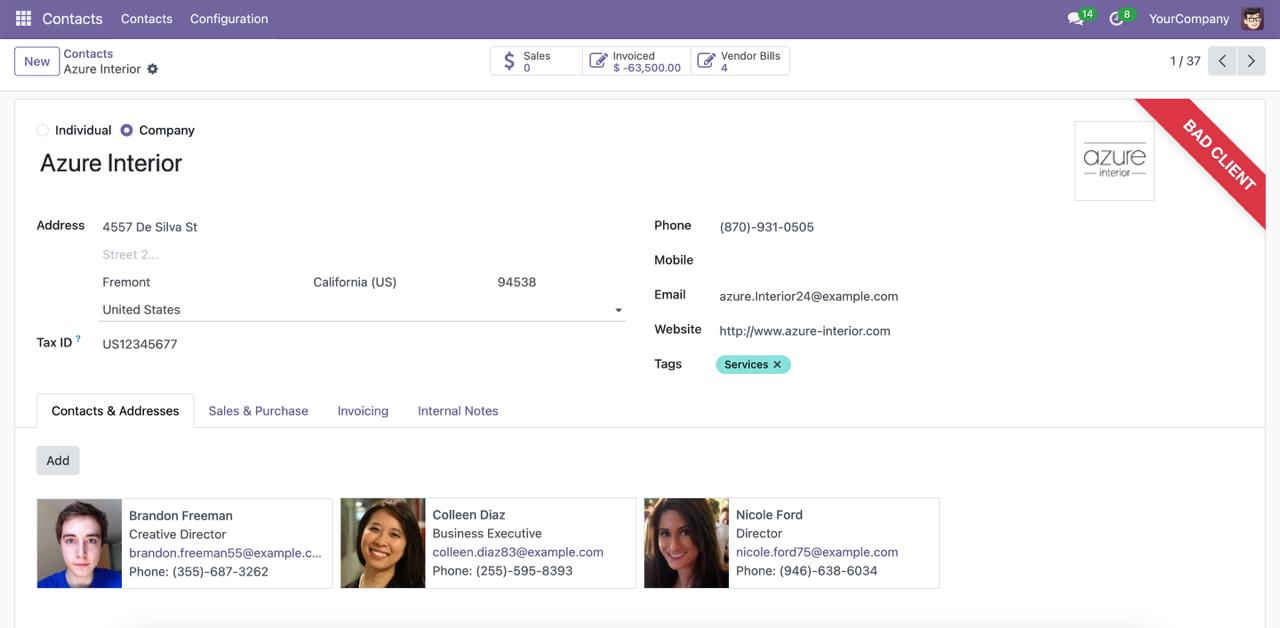Edit the phone number (870)-931-0505
This screenshot has width=1280, height=628.
[x=767, y=227]
